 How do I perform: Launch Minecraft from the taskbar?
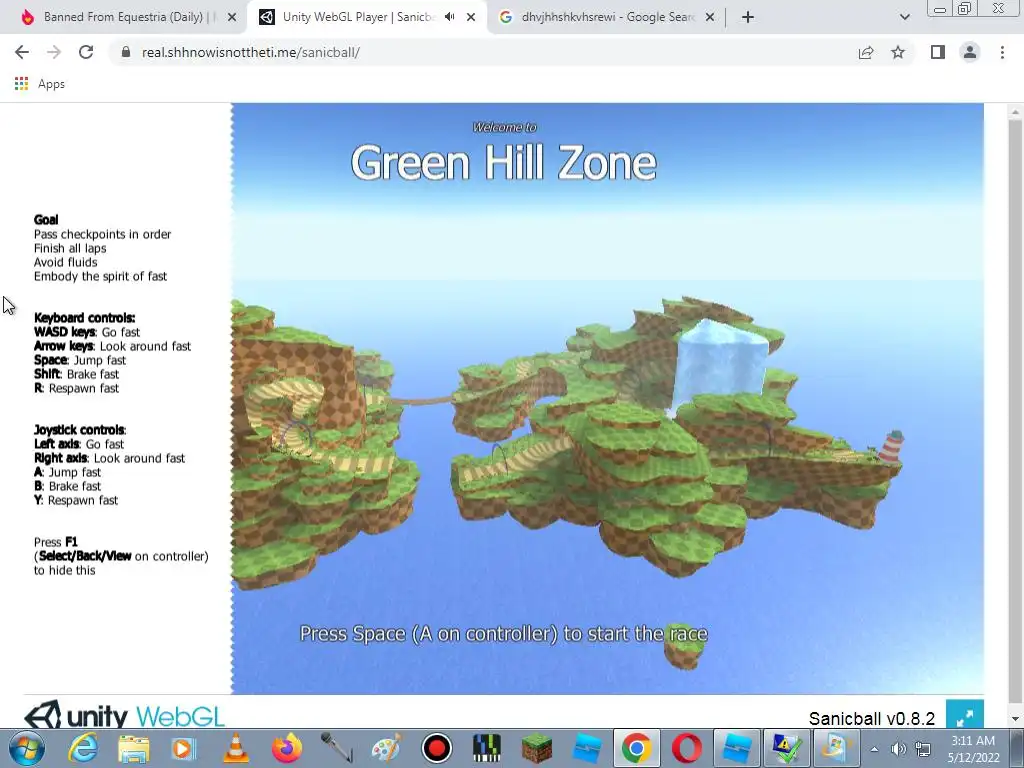[x=537, y=748]
